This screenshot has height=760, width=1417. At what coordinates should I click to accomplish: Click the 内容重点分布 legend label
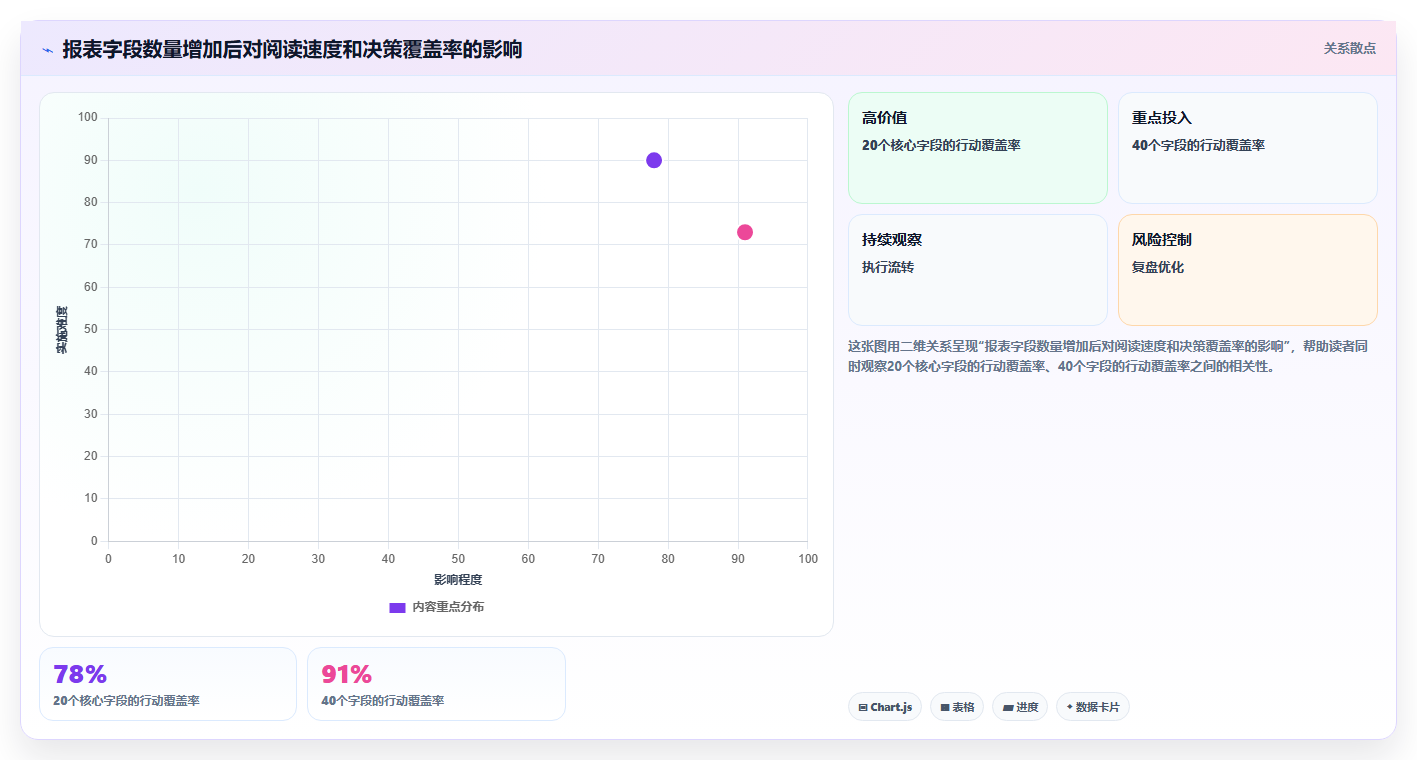point(448,607)
